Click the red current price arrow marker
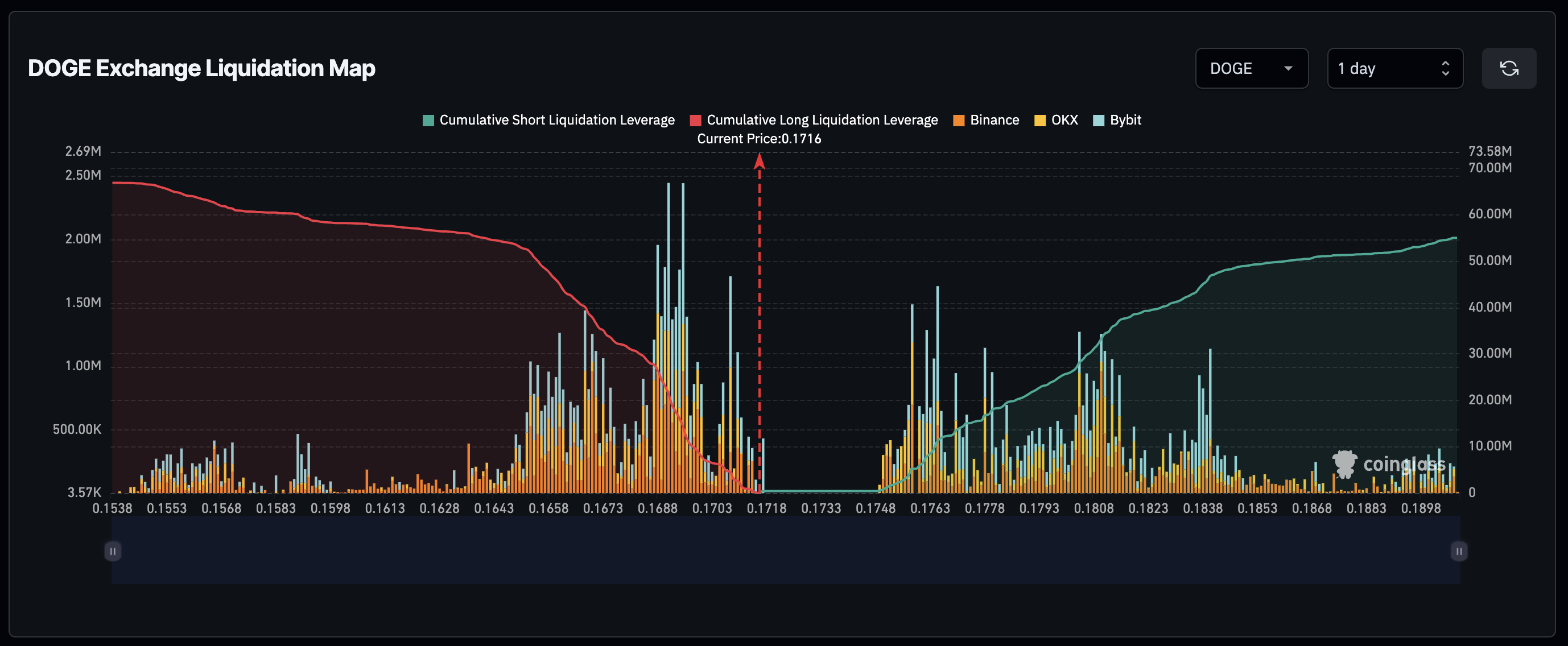 coord(759,161)
